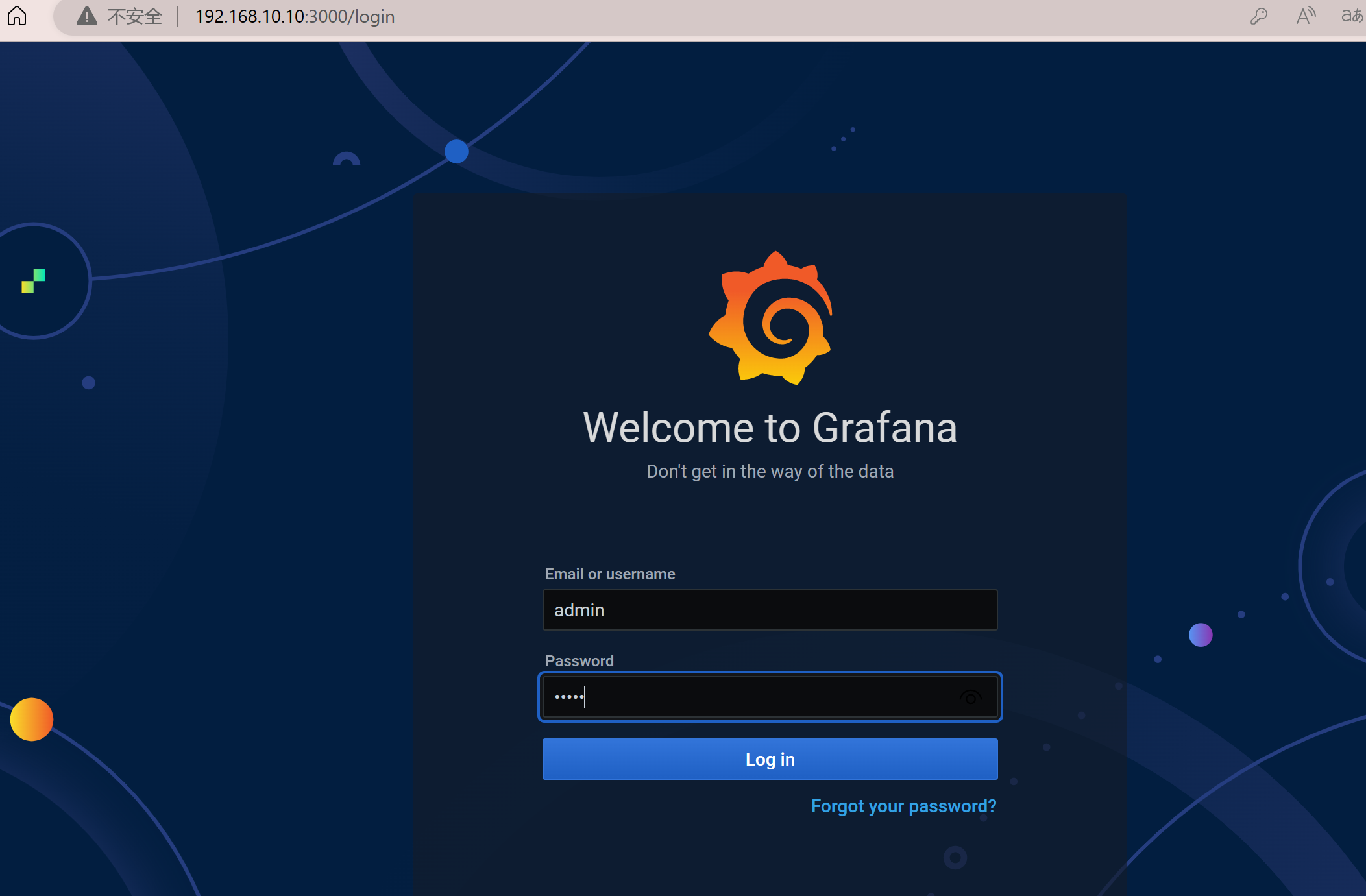Click the 不安全 security label
Screen dimensions: 1366x896
134,16
